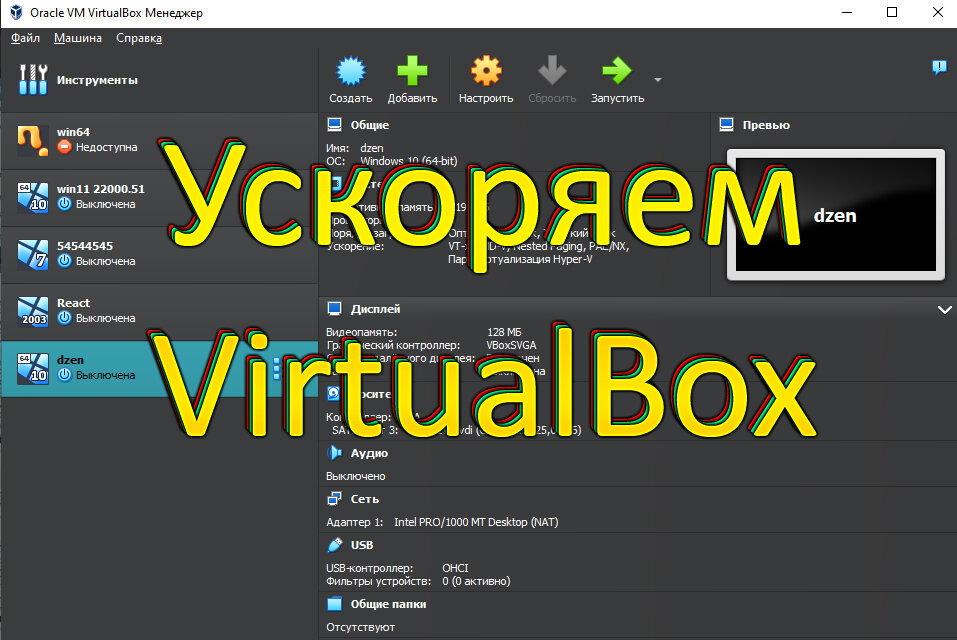Screen dimensions: 957x640
Task: Click the VBoxSVGA controller value
Action: 511,345
